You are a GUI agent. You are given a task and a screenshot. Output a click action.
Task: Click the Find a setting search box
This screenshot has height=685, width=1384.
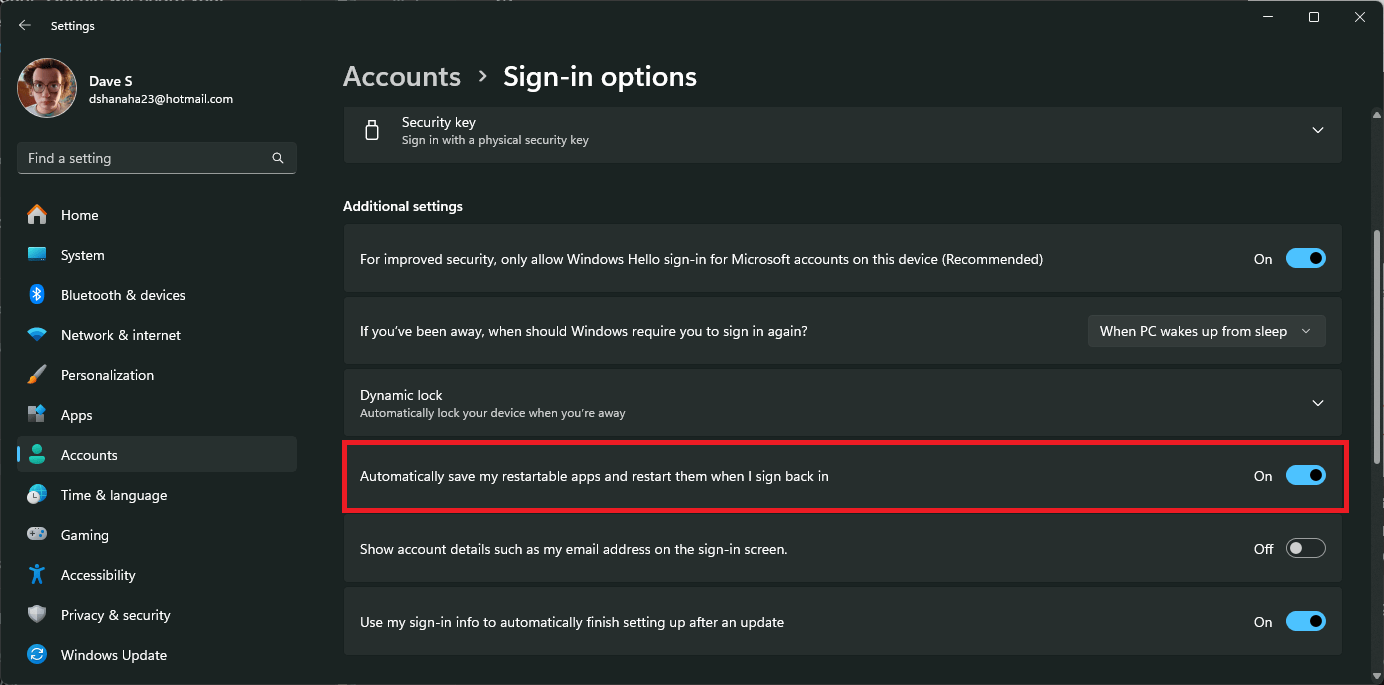pos(145,158)
